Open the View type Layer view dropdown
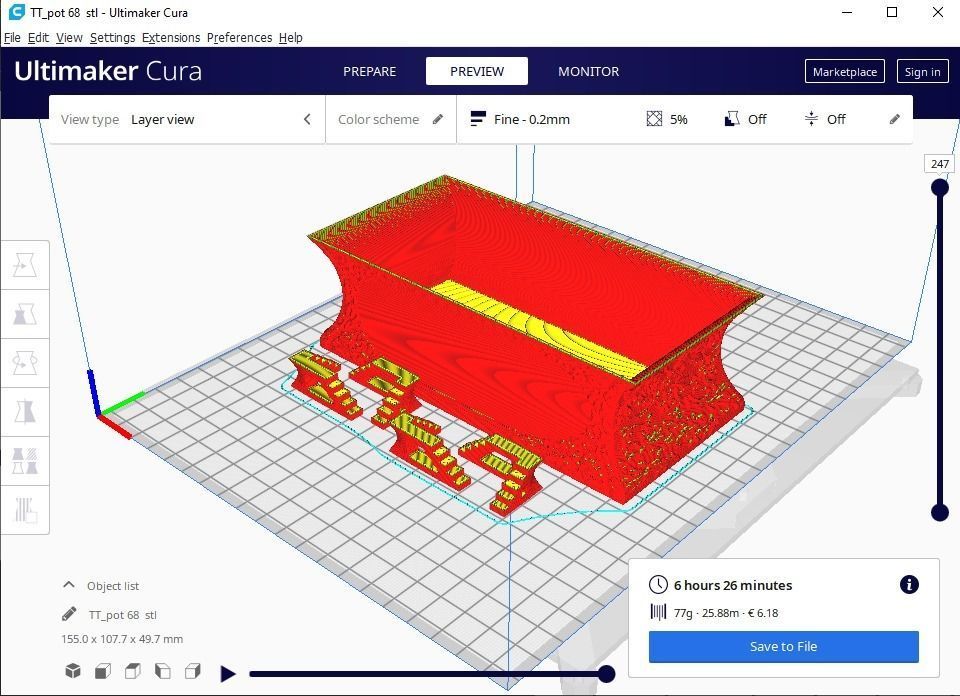This screenshot has width=960, height=696. point(187,119)
